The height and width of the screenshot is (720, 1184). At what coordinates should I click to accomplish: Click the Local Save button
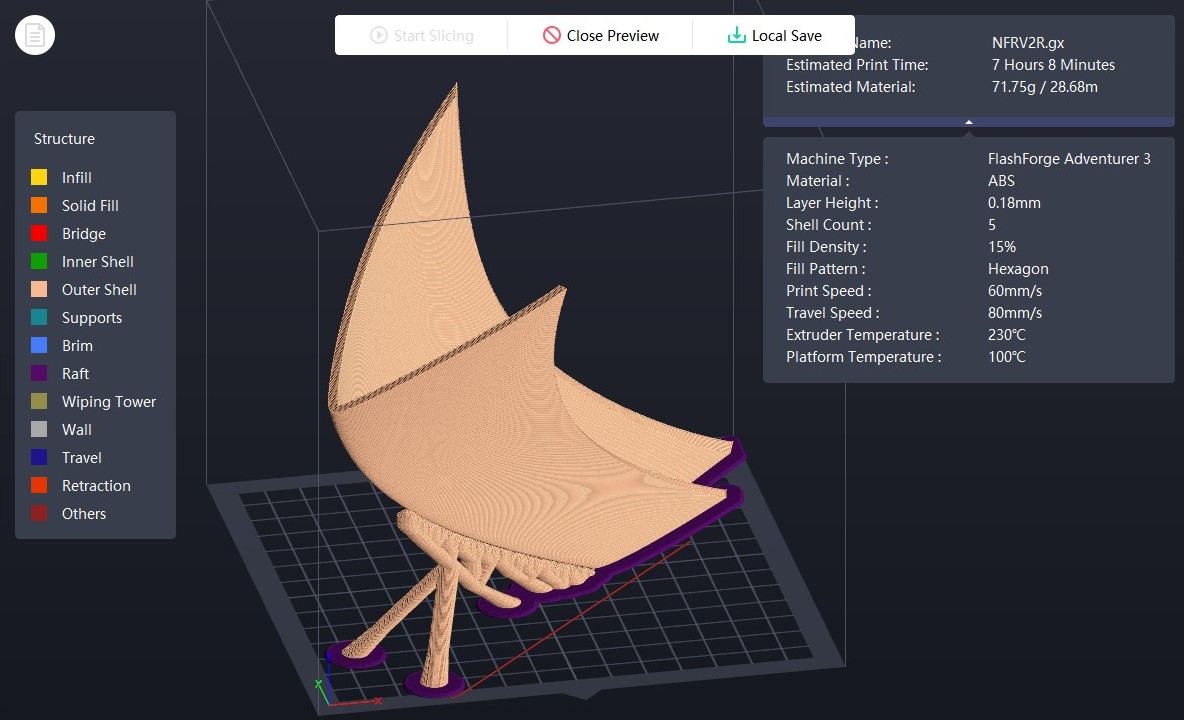pos(774,35)
